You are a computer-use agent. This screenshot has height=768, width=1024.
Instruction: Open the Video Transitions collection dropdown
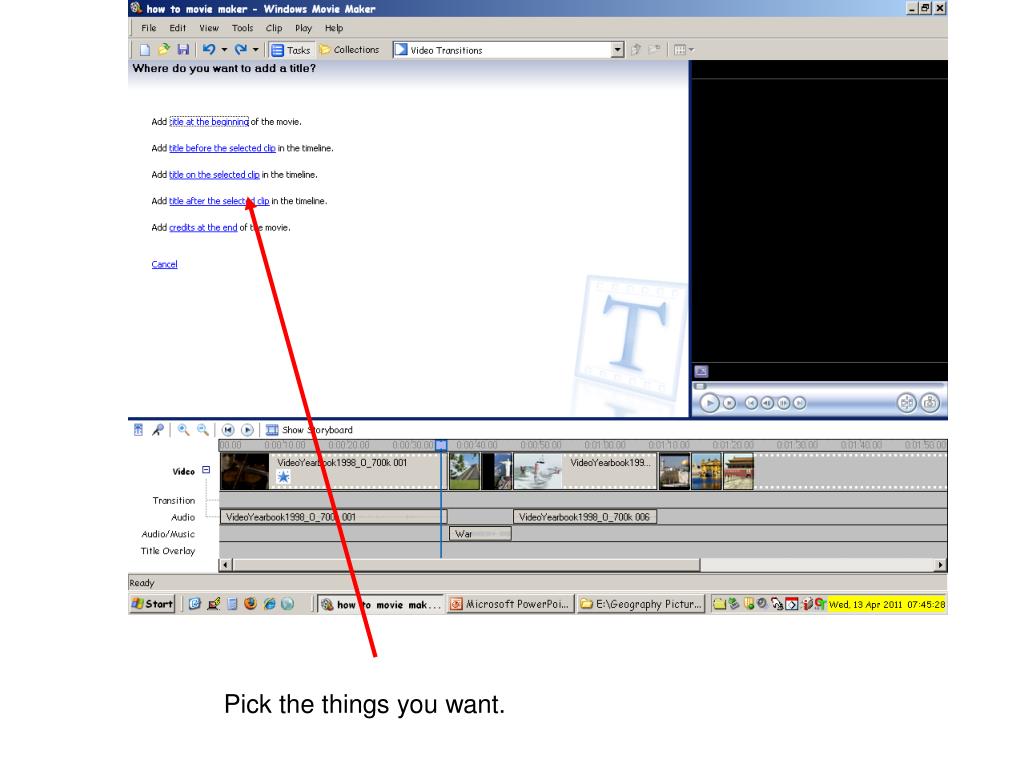tap(617, 50)
